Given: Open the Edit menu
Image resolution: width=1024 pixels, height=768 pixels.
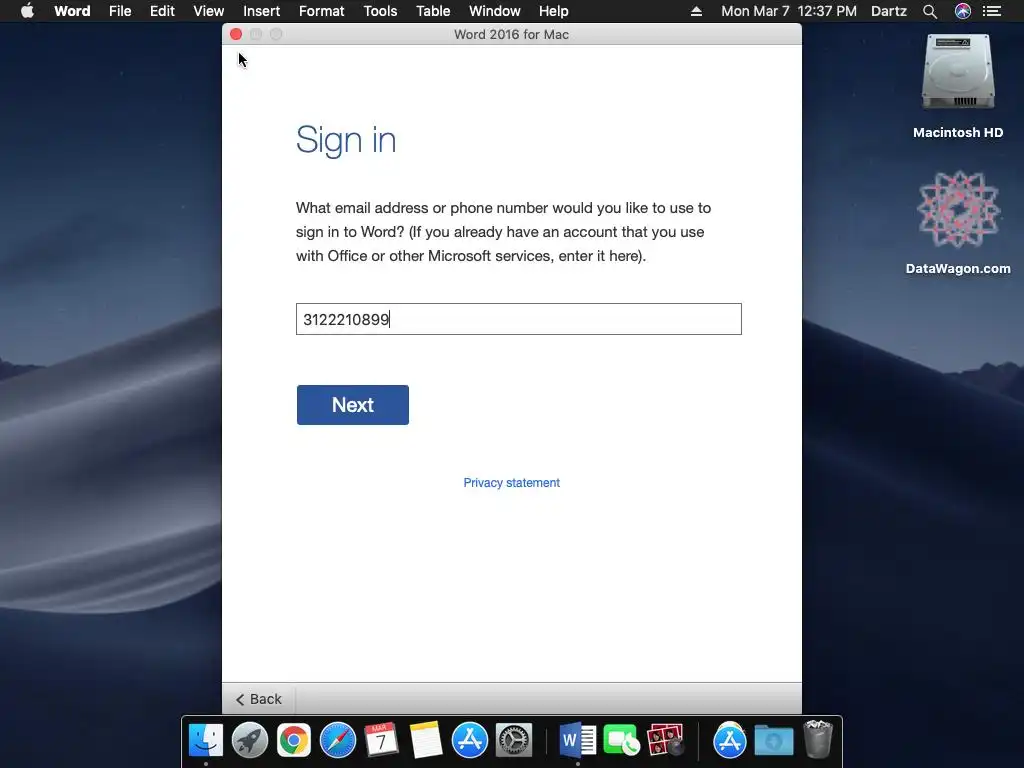Looking at the screenshot, I should pyautogui.click(x=162, y=11).
